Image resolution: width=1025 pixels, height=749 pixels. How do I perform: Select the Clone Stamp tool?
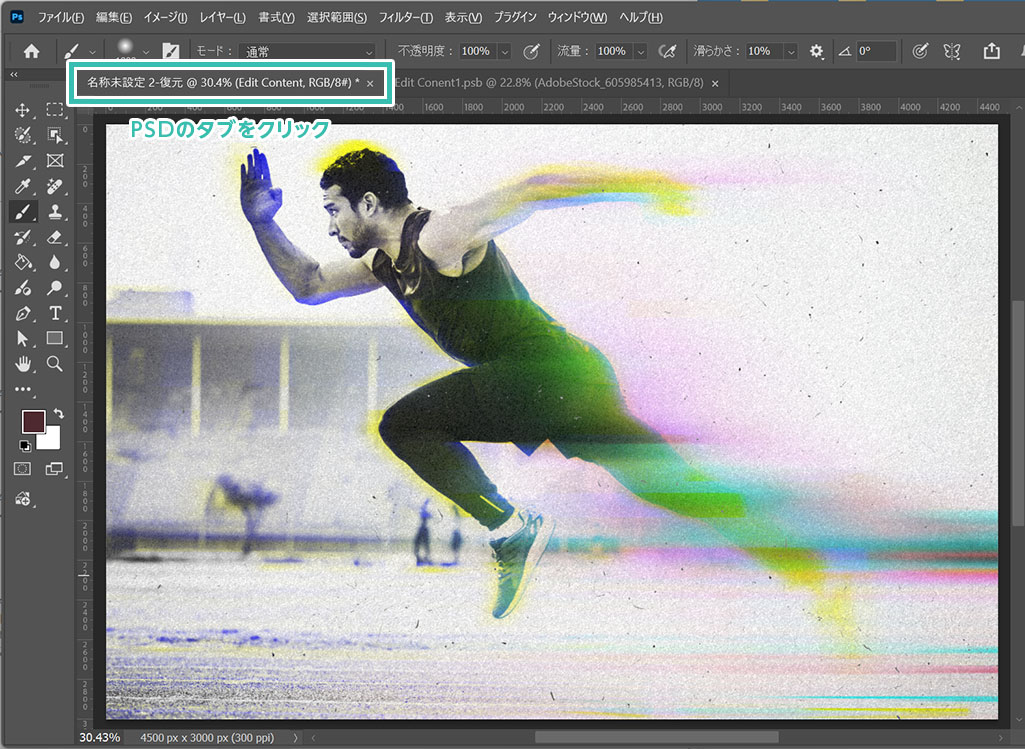pyautogui.click(x=55, y=211)
